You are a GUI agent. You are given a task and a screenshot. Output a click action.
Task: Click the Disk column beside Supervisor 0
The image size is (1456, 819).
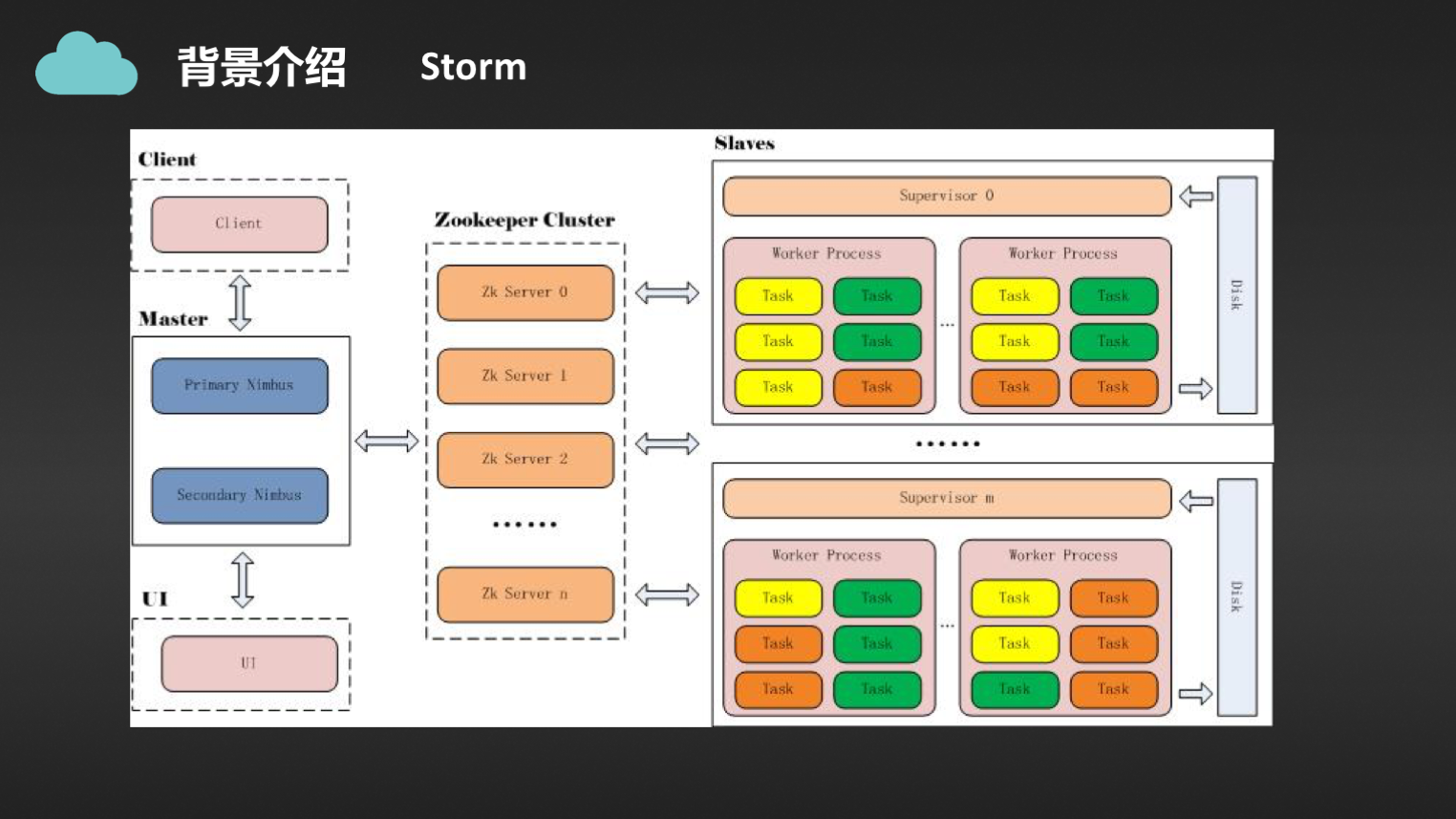1237,295
